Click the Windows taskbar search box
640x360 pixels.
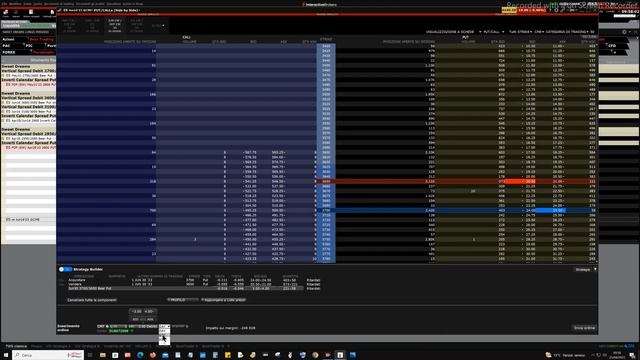[48, 355]
